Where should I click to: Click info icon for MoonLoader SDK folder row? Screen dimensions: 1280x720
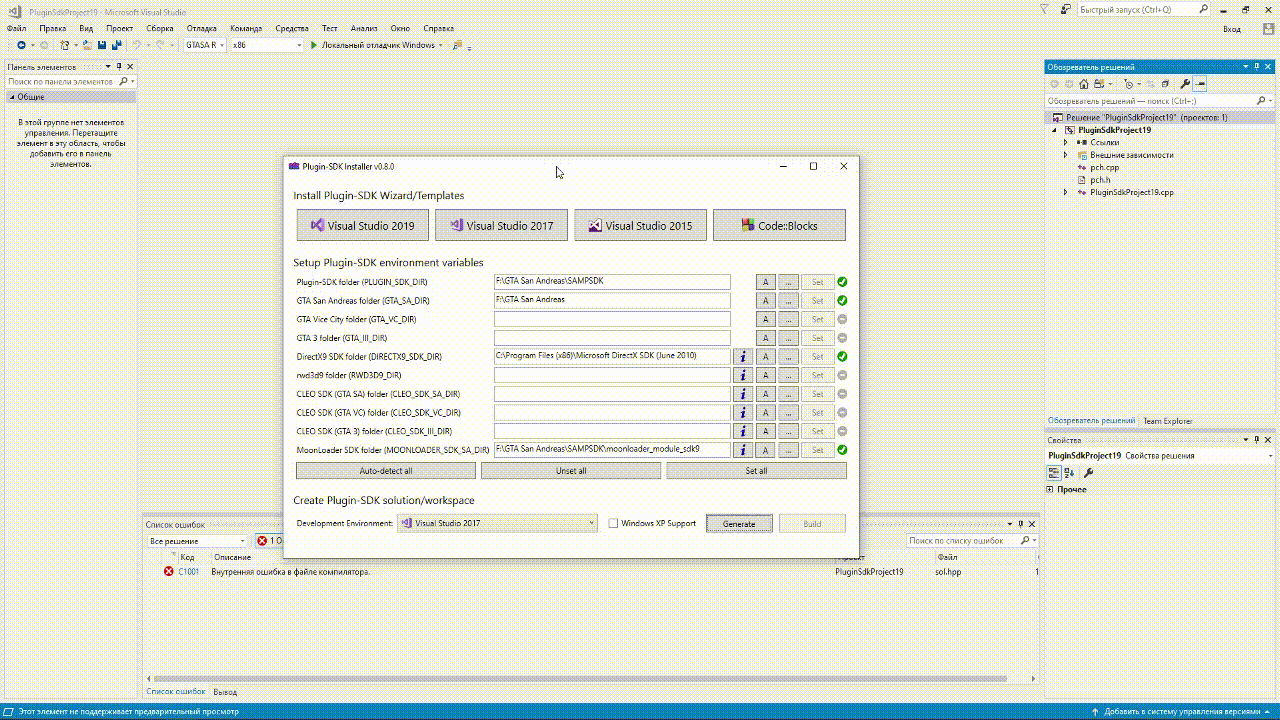[x=743, y=450]
